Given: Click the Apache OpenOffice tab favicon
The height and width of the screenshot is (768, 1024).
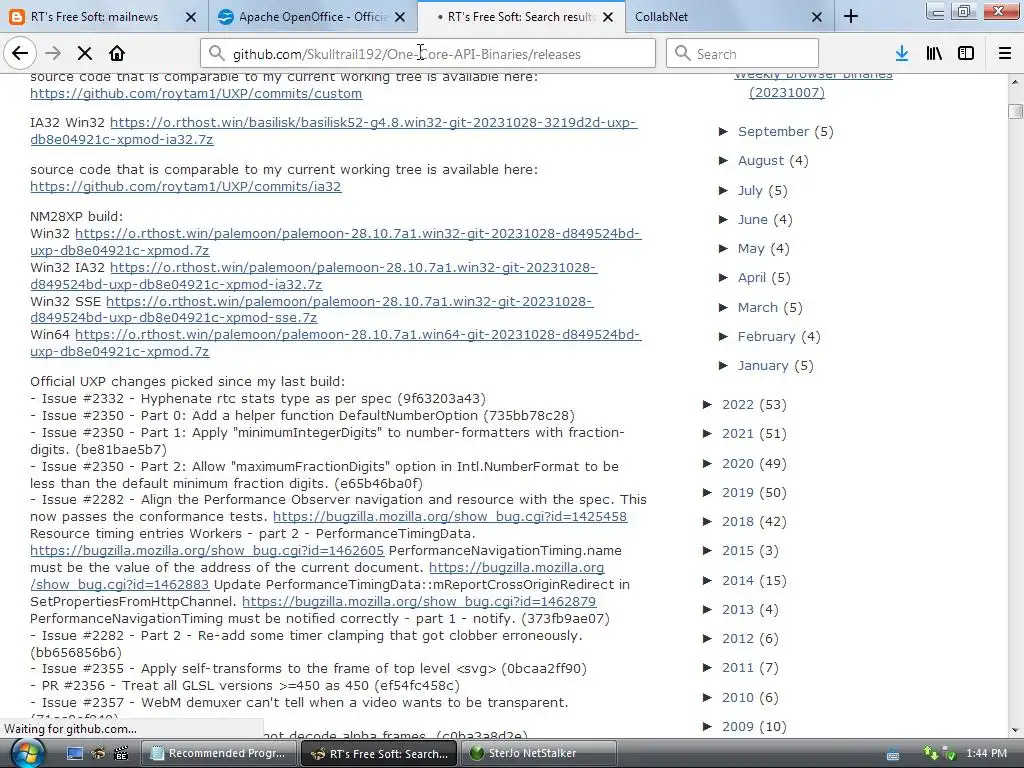Looking at the screenshot, I should click(226, 17).
